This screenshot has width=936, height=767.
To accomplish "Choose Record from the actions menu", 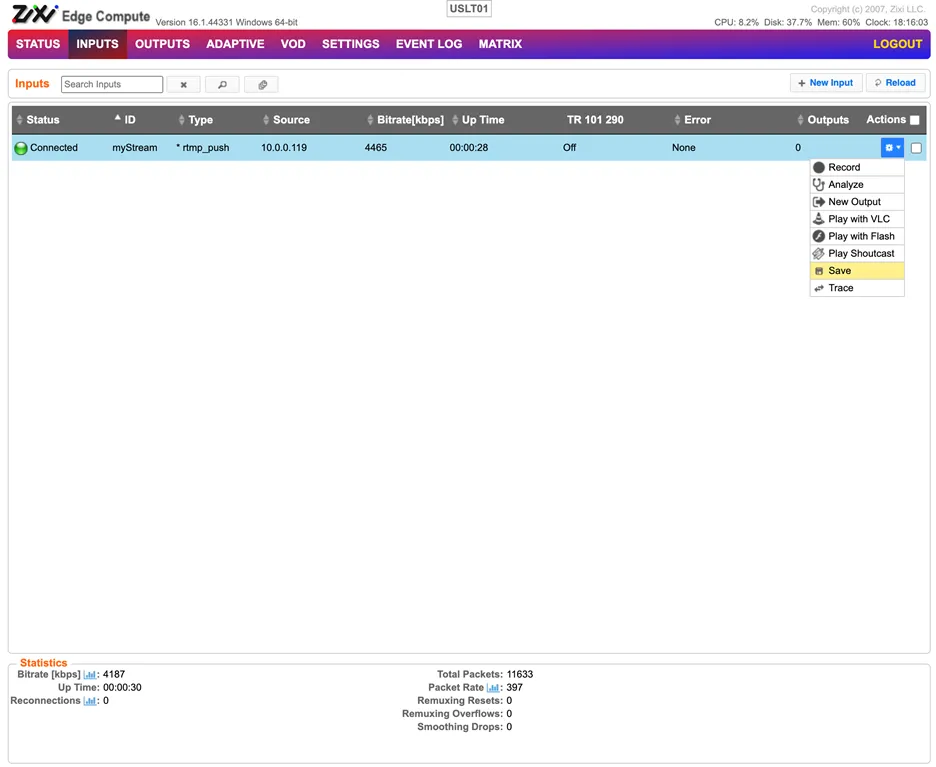I will pos(857,168).
